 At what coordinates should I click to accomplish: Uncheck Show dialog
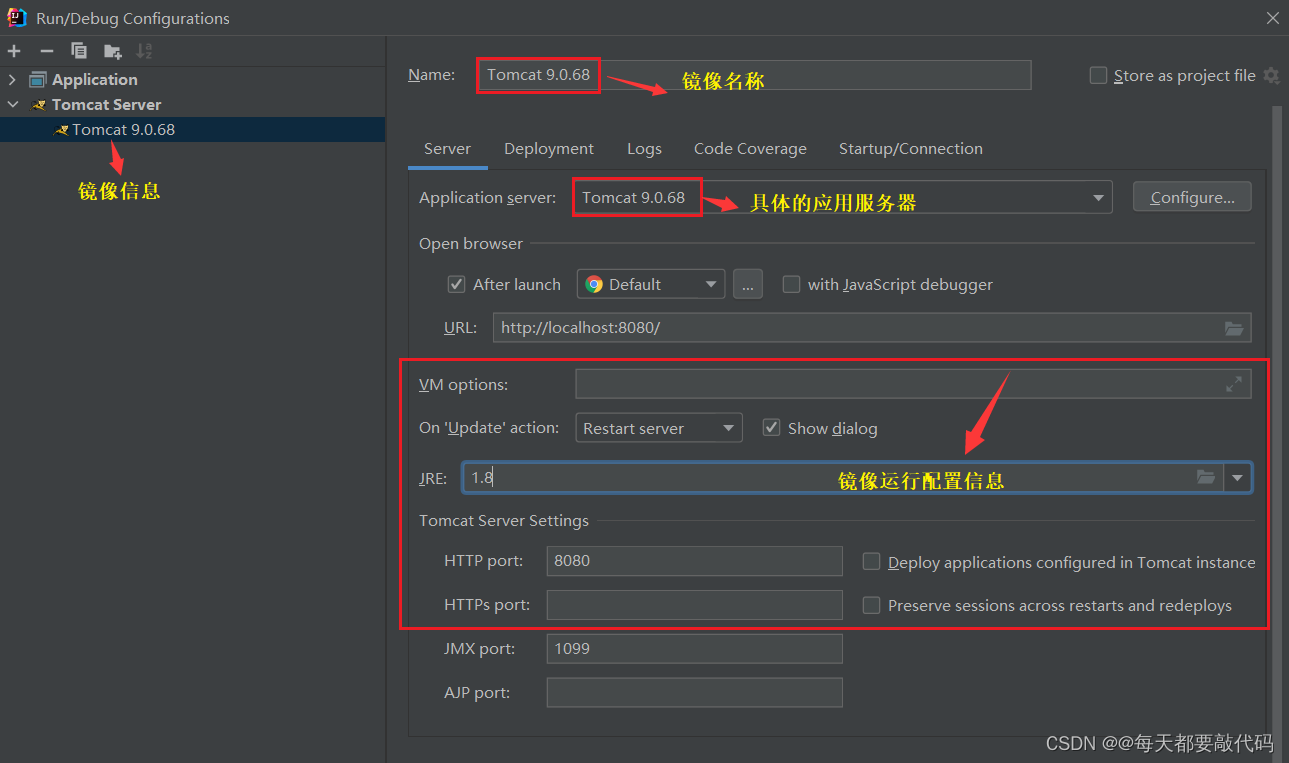click(x=771, y=428)
